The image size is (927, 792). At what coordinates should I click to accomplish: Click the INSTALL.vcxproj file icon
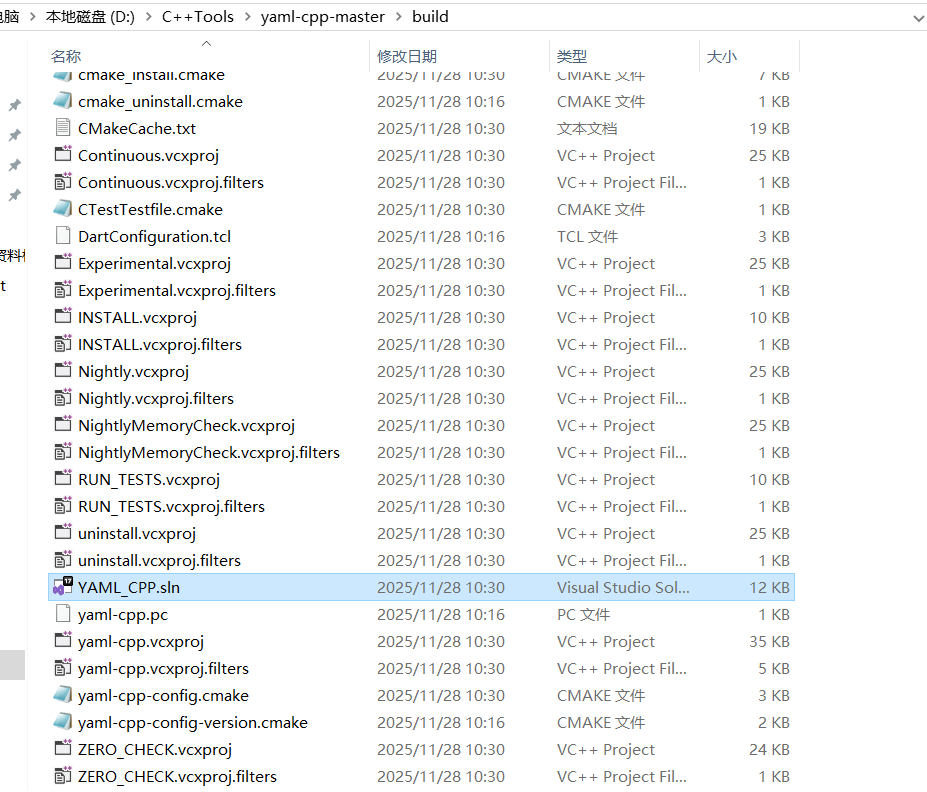[61, 317]
